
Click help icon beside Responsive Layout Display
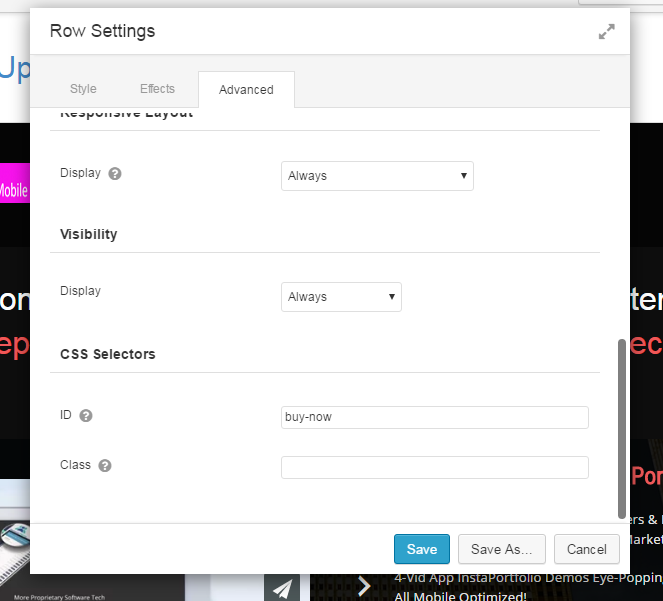point(115,173)
